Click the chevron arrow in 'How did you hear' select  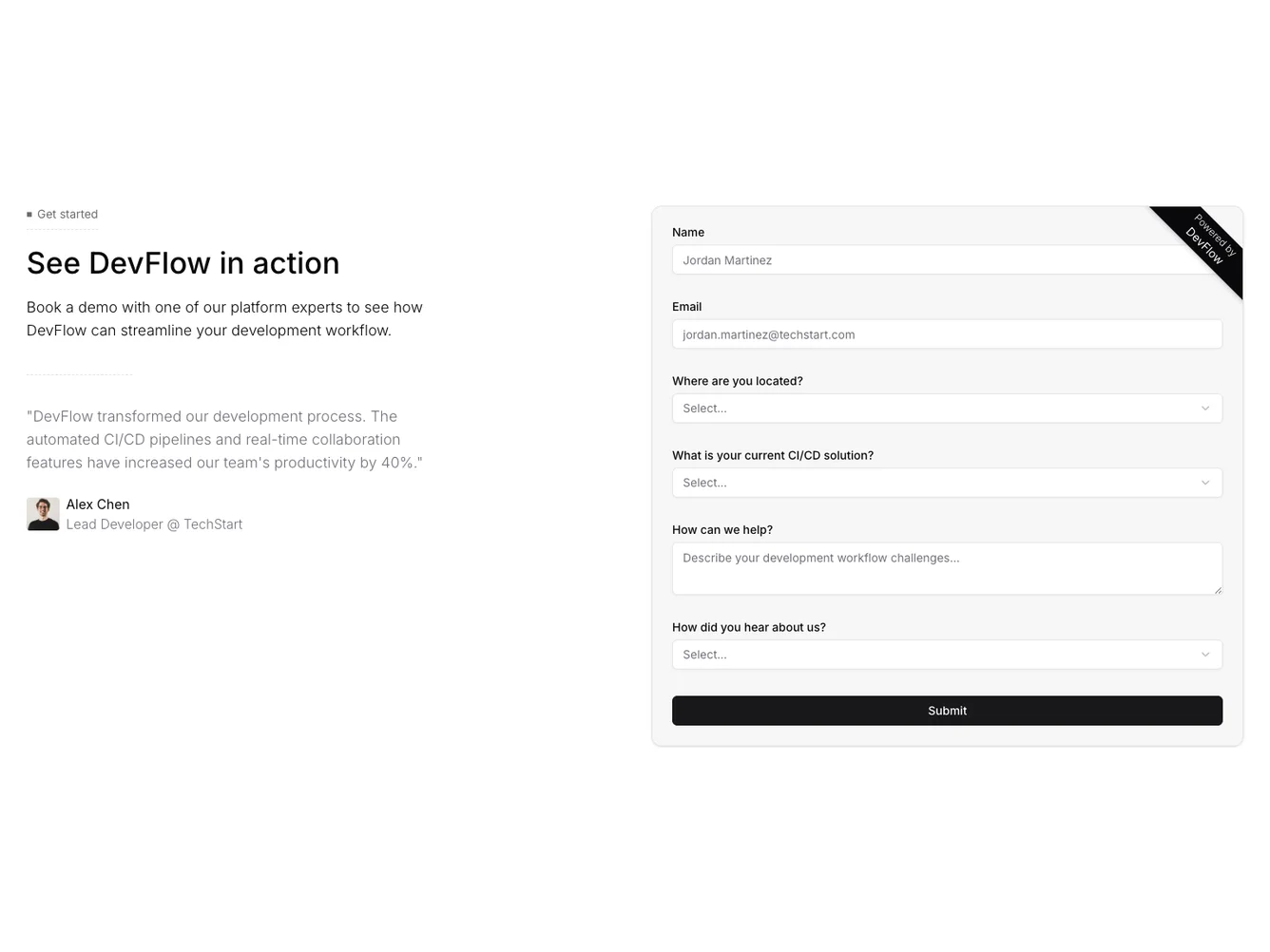pyautogui.click(x=1205, y=655)
